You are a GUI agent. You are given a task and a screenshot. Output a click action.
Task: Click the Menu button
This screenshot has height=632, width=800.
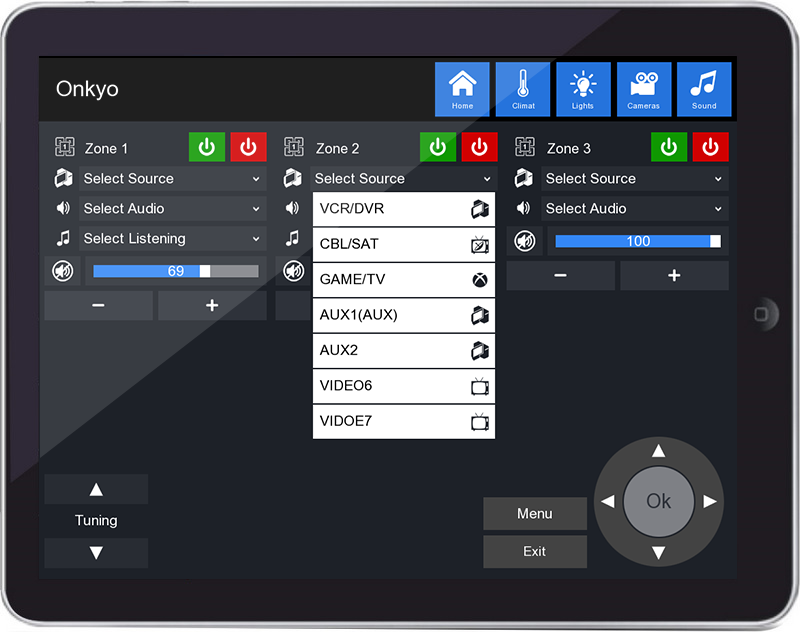(535, 514)
